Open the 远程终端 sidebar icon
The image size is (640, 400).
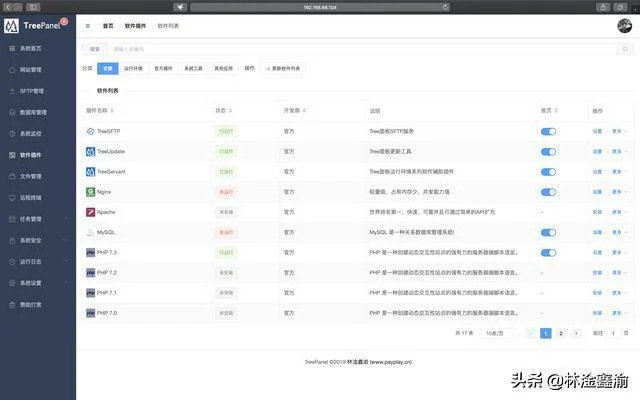(x=12, y=198)
